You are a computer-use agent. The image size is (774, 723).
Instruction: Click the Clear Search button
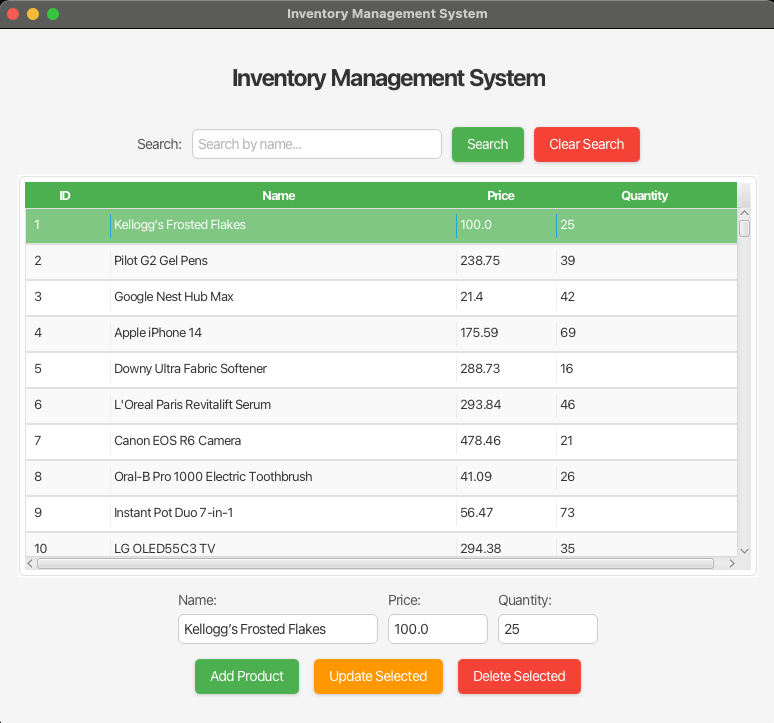tap(586, 144)
